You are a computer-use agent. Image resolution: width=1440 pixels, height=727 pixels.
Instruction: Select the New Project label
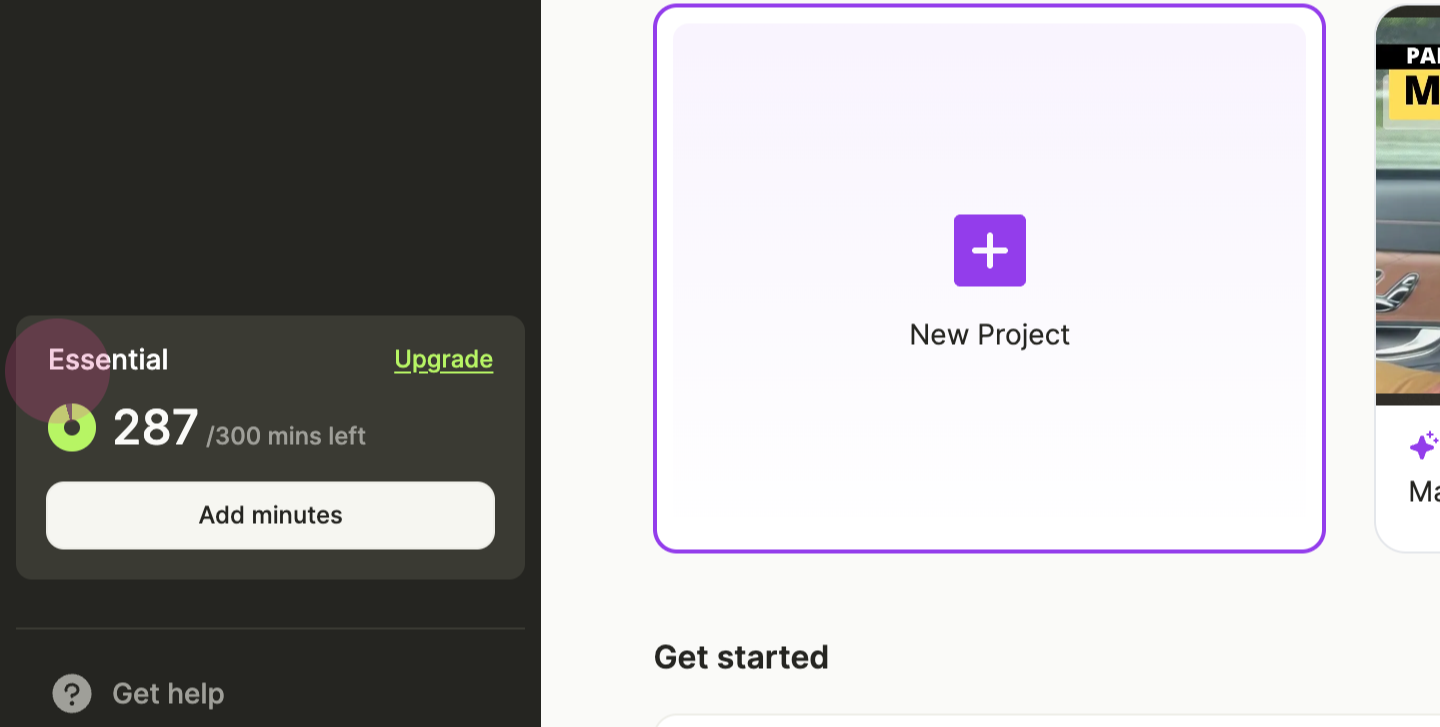pyautogui.click(x=989, y=334)
